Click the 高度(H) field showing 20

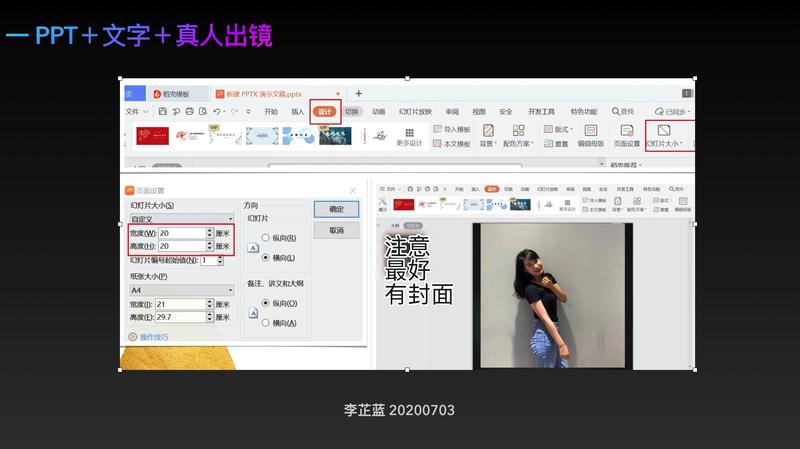click(x=182, y=246)
